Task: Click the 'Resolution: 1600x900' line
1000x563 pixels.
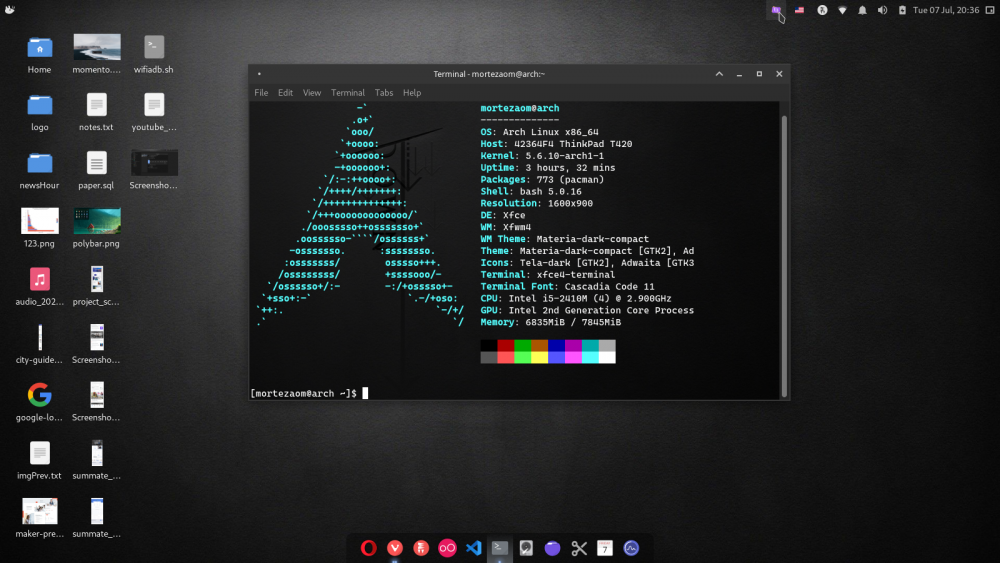Action: 536,203
